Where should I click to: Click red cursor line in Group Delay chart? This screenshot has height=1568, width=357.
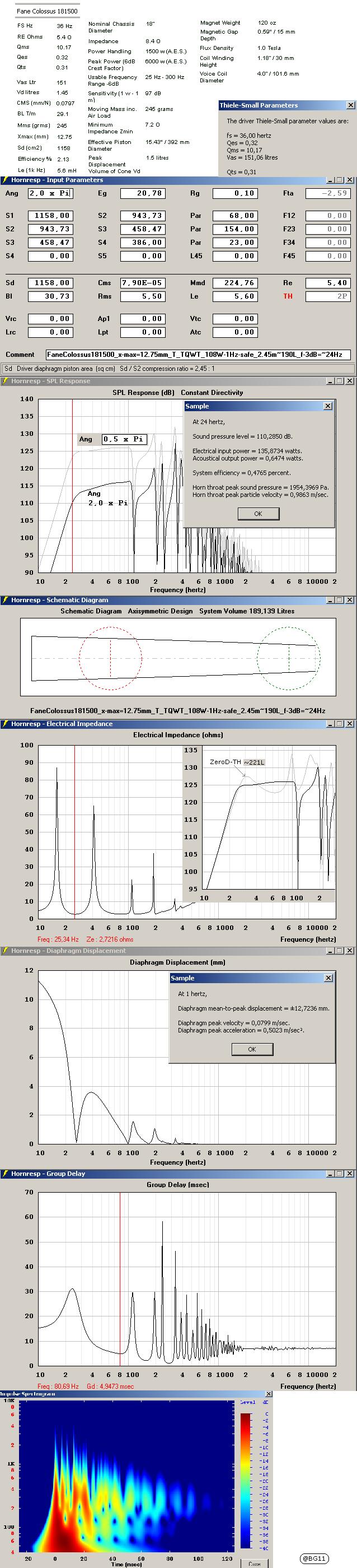click(120, 1279)
